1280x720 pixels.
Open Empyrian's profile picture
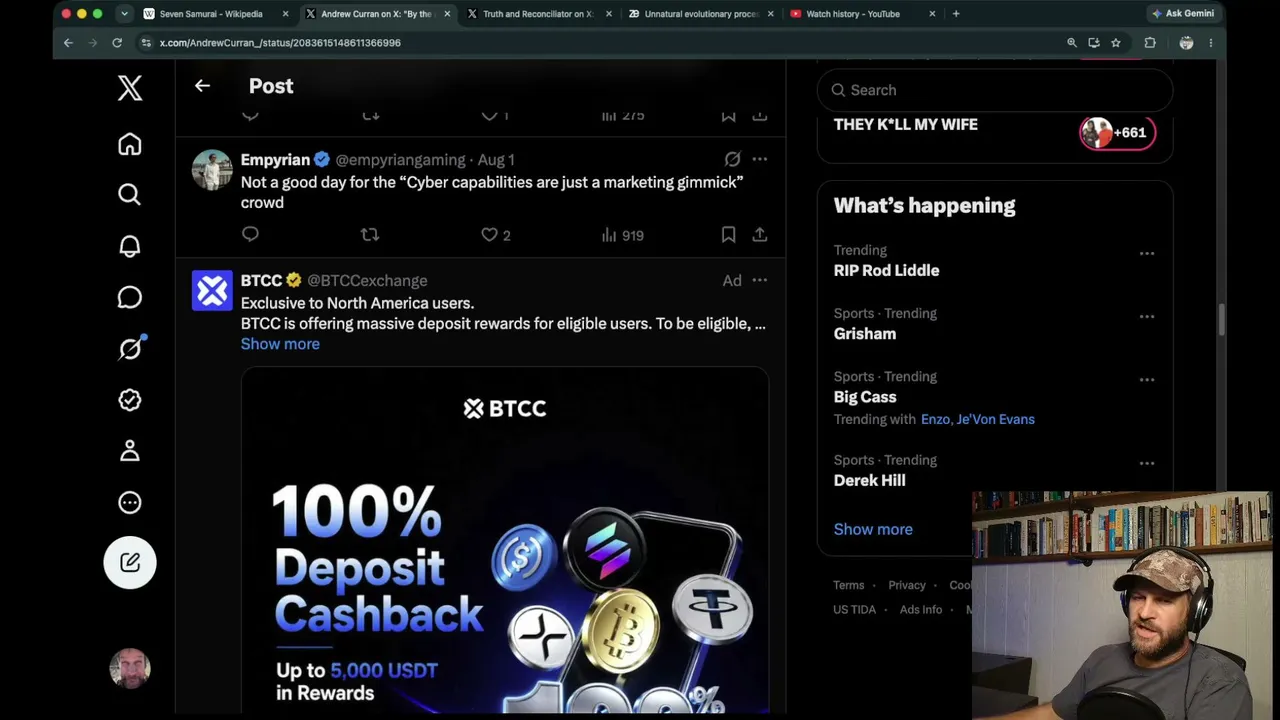[212, 170]
